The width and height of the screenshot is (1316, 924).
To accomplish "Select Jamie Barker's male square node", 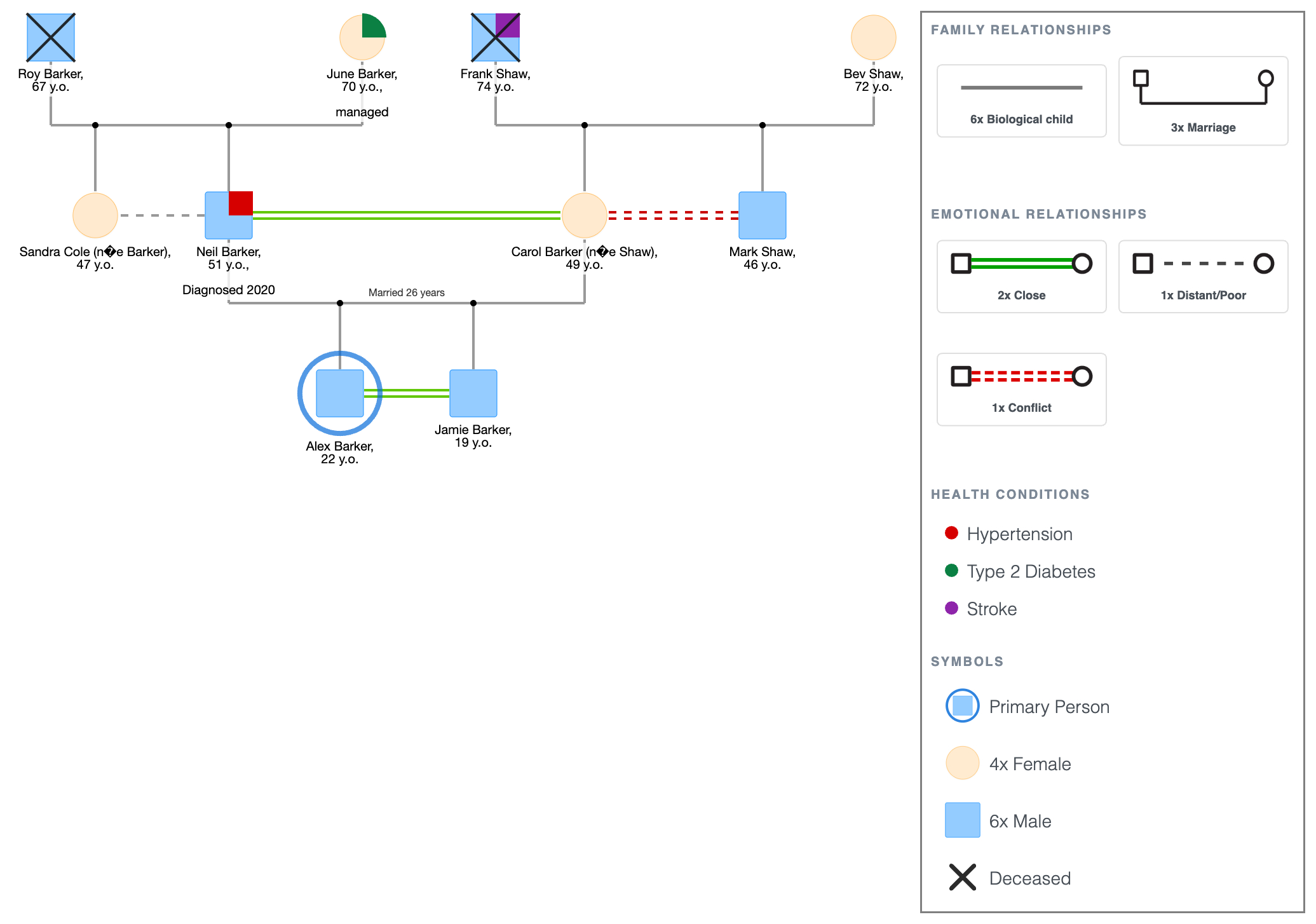I will [x=473, y=393].
